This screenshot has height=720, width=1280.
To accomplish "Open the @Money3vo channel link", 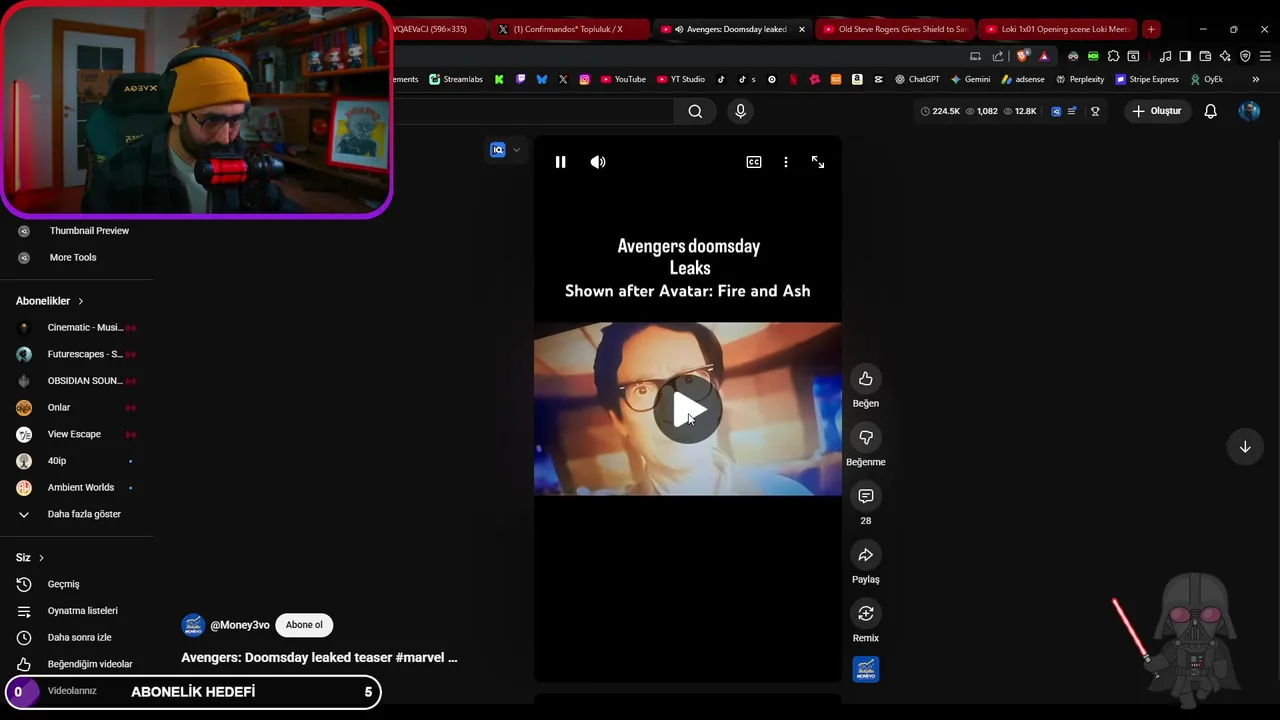I will pyautogui.click(x=240, y=625).
